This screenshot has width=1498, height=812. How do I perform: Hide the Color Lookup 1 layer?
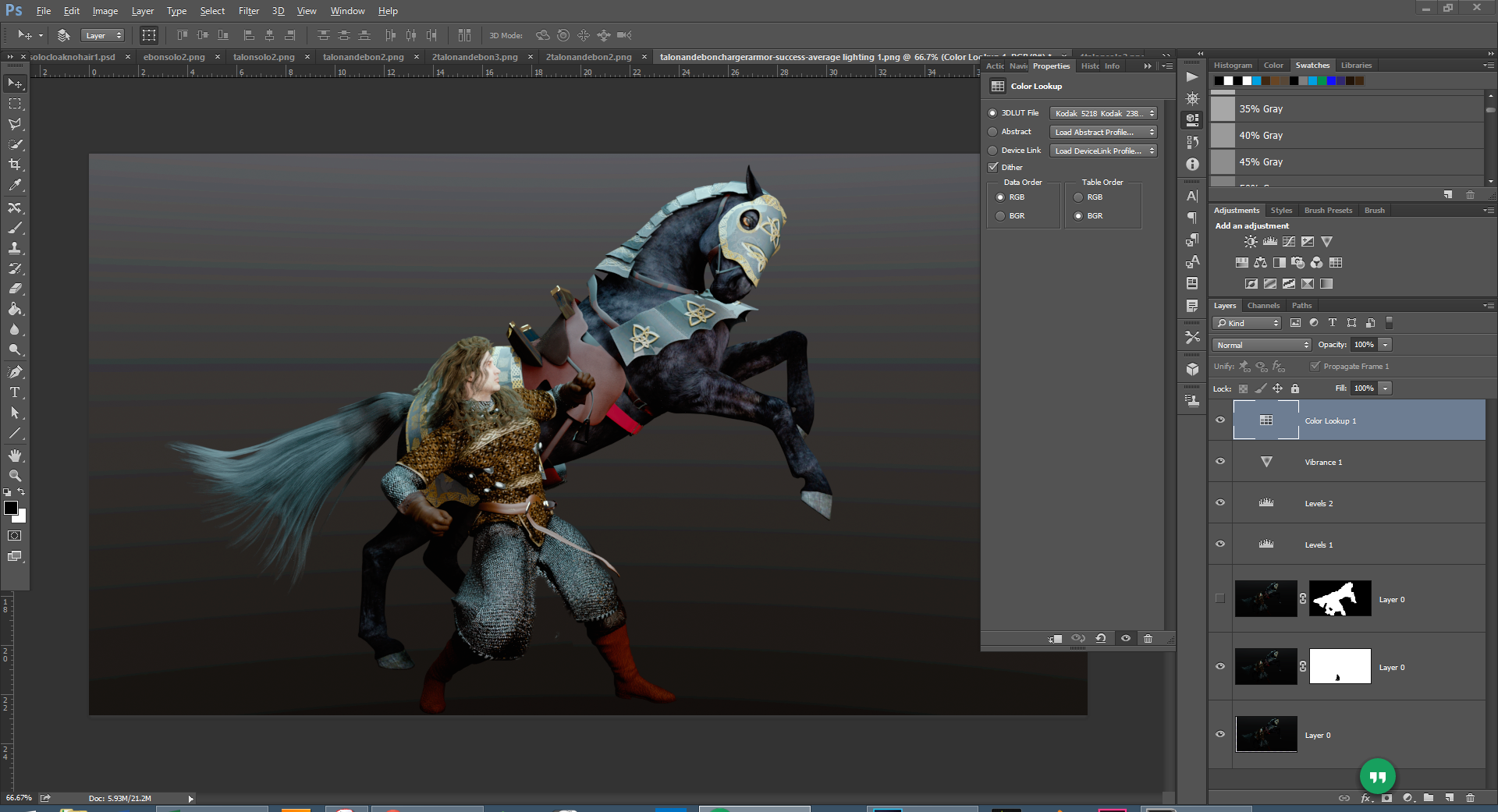coord(1220,420)
